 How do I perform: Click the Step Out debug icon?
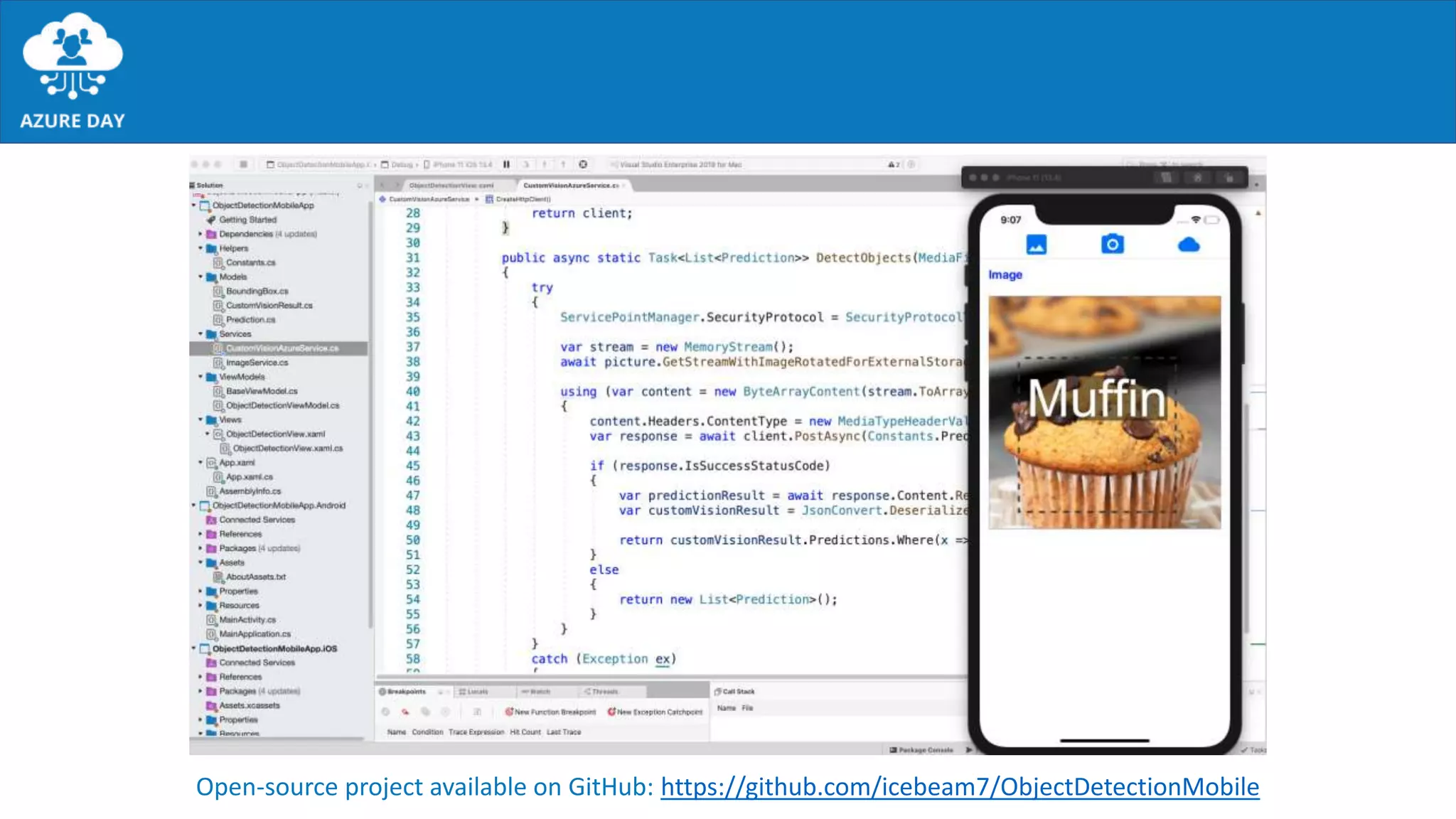(x=563, y=164)
